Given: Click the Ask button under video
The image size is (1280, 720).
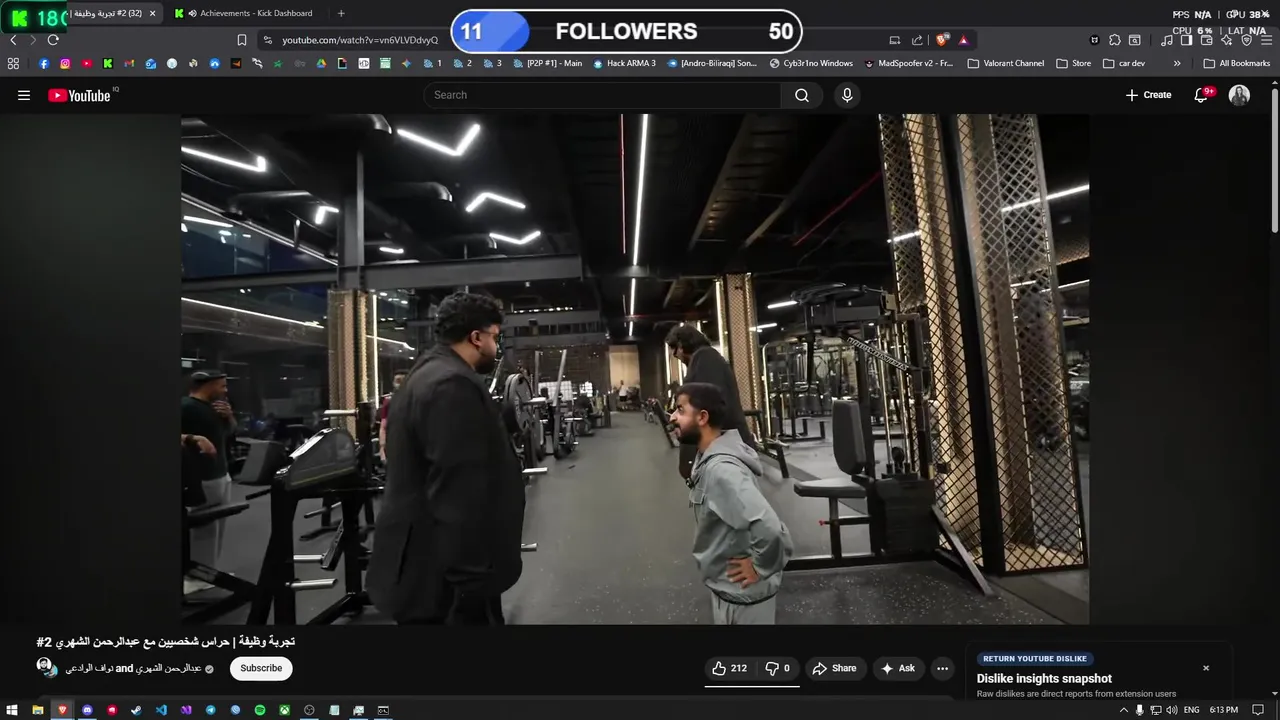Looking at the screenshot, I should coord(897,668).
